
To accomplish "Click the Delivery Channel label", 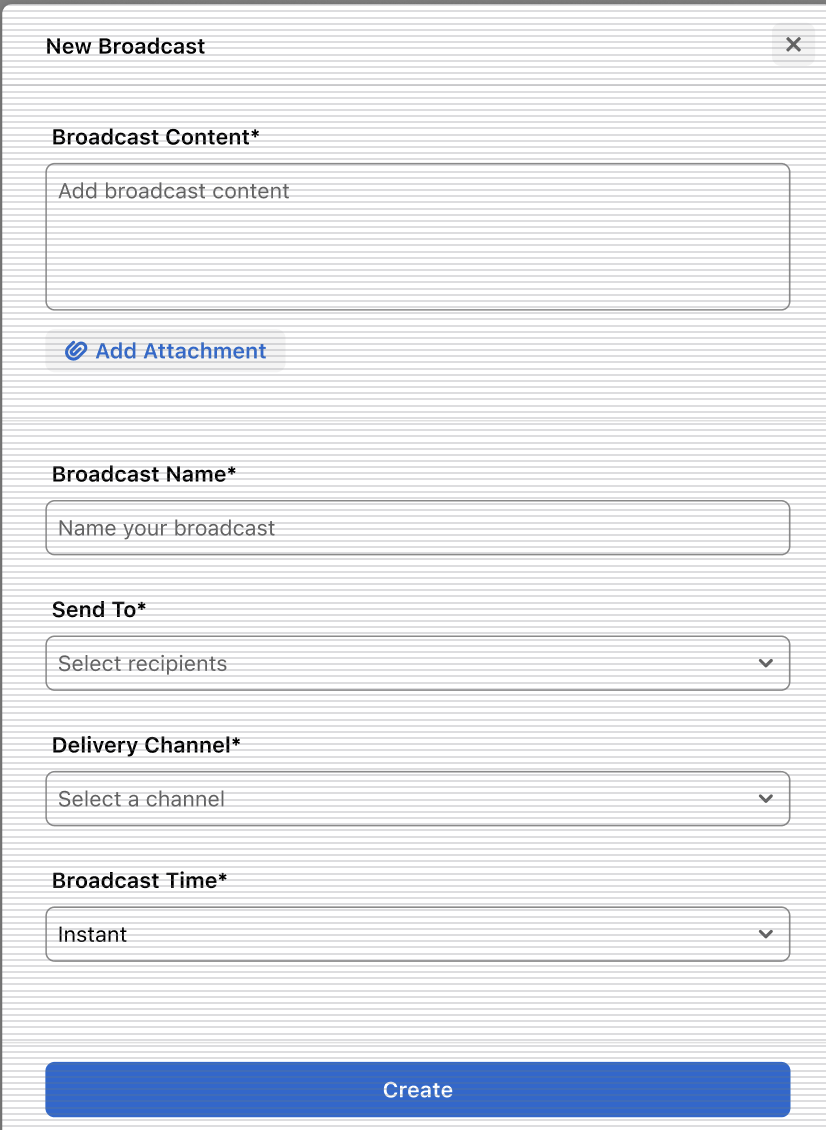I will coord(146,745).
